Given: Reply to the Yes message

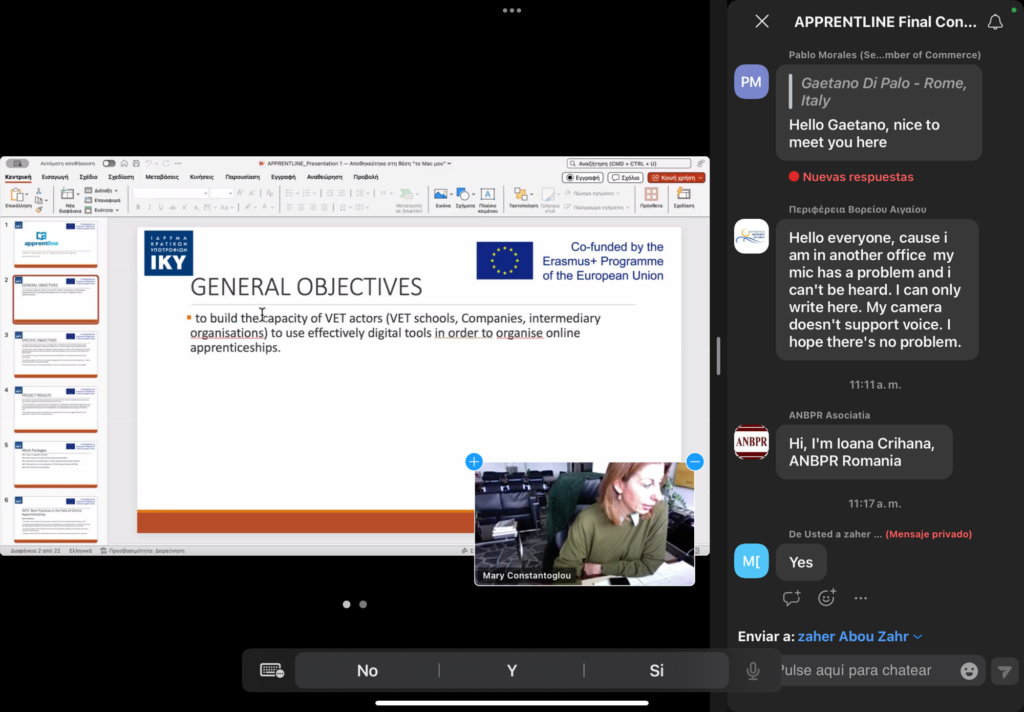Looking at the screenshot, I should click(x=792, y=598).
